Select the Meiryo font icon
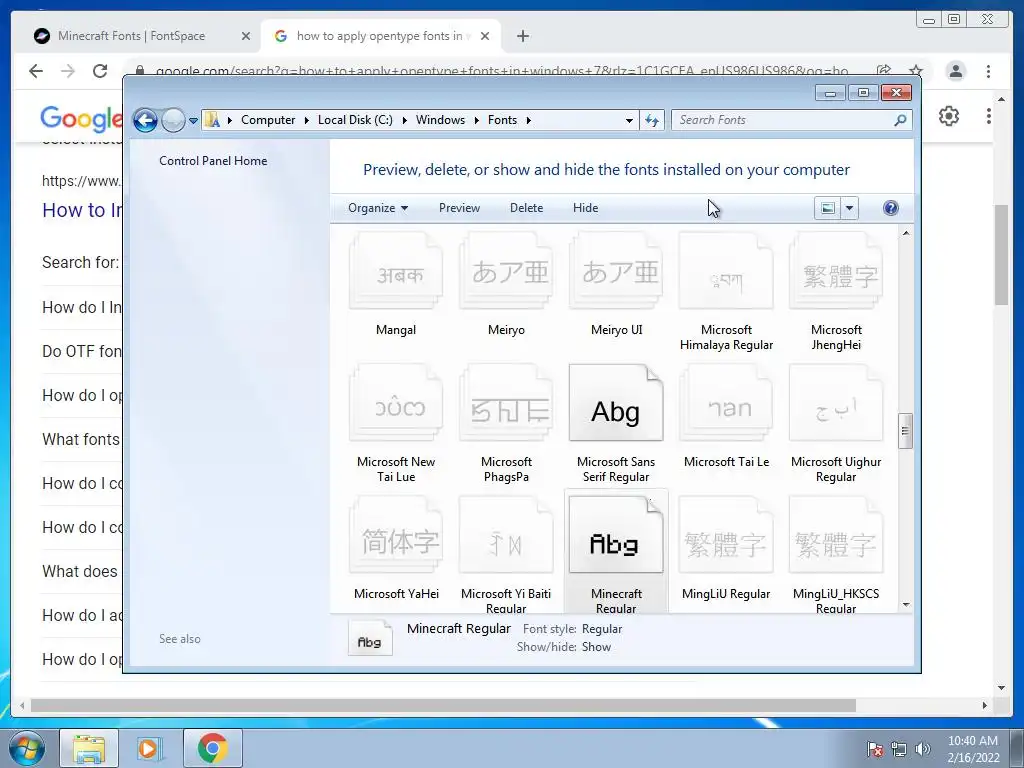The height and width of the screenshot is (768, 1024). pyautogui.click(x=507, y=271)
